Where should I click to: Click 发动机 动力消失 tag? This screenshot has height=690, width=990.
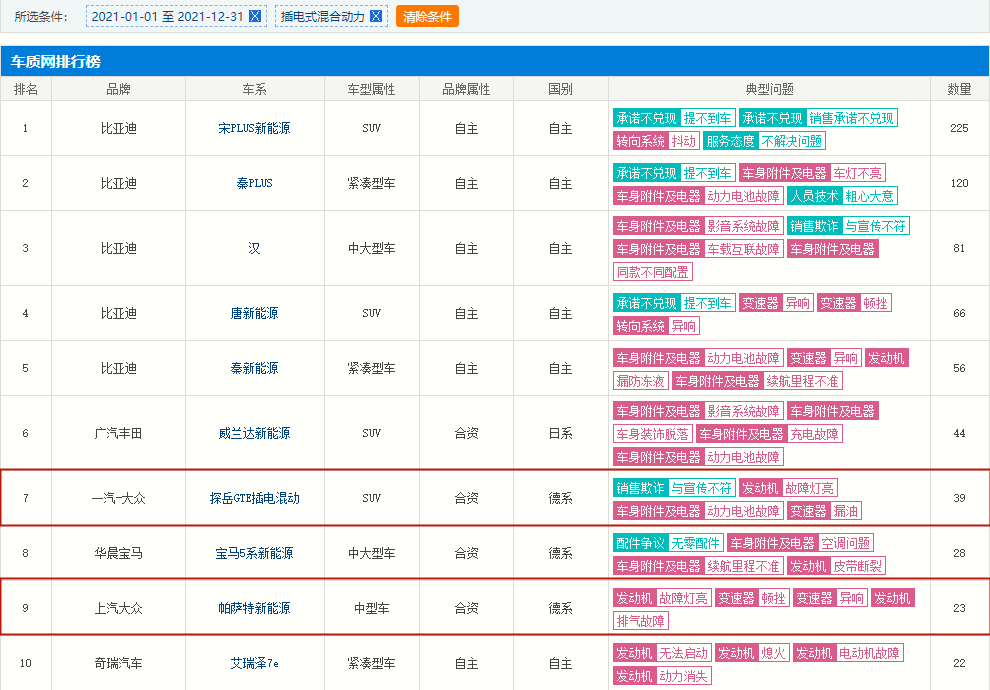click(x=662, y=675)
